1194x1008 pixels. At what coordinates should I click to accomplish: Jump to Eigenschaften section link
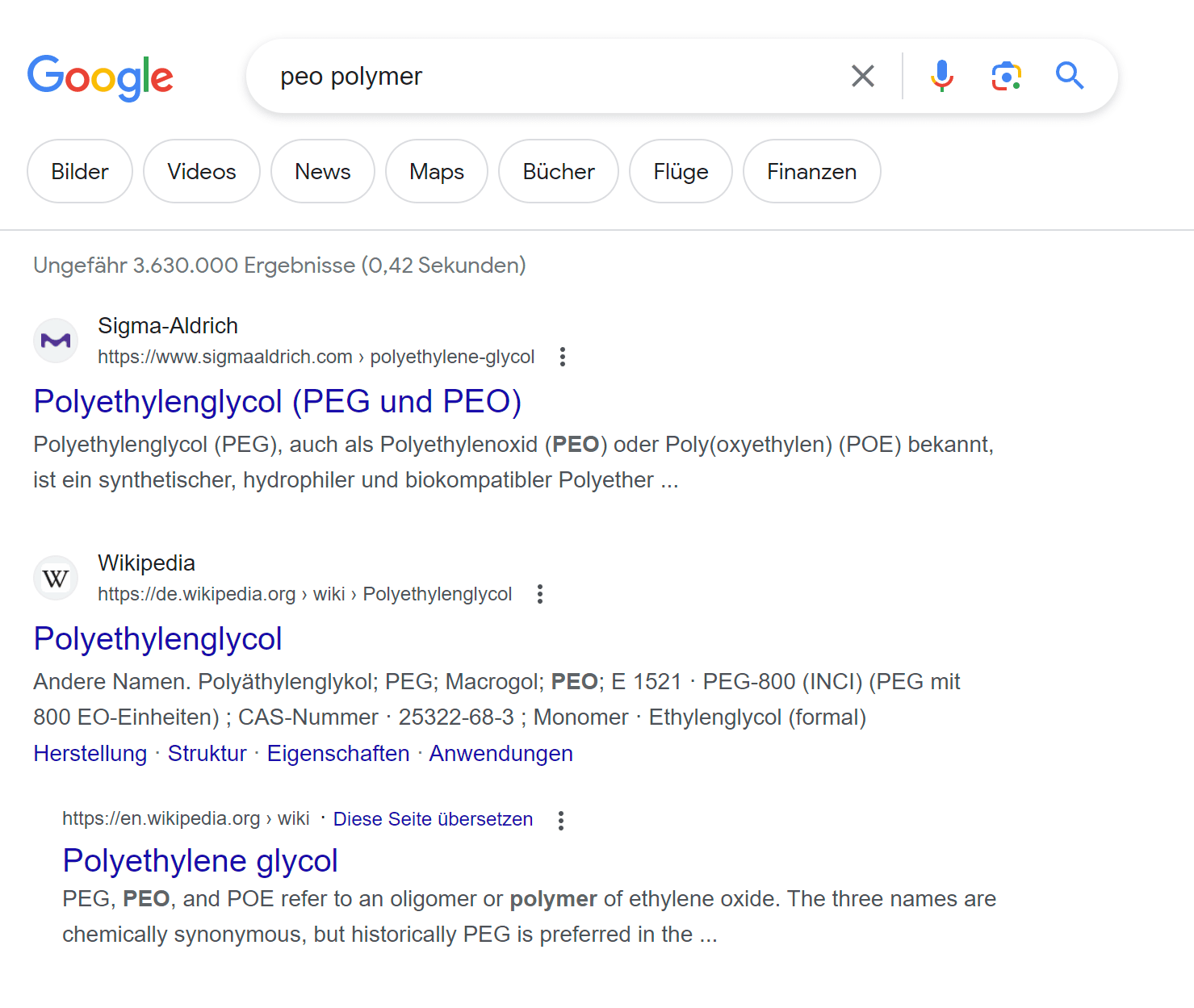[338, 753]
